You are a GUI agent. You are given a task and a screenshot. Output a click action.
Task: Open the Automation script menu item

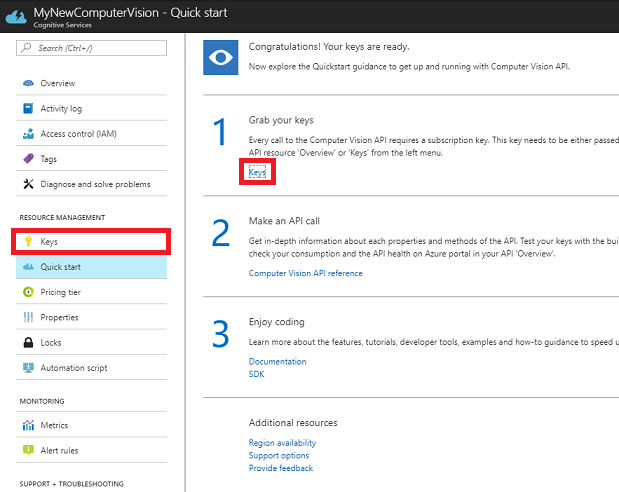(73, 367)
